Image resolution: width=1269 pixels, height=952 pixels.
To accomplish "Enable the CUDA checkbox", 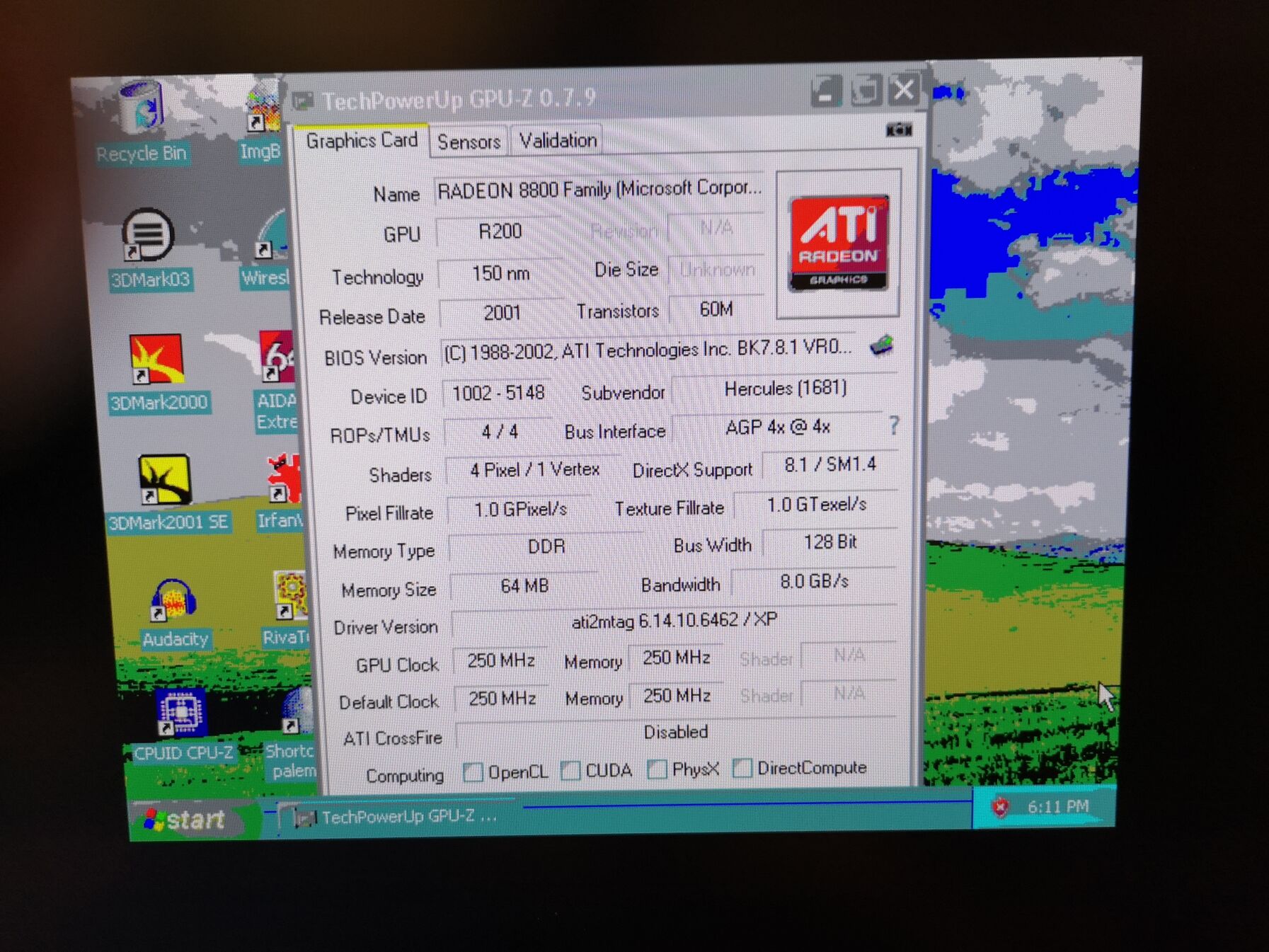I will (570, 770).
